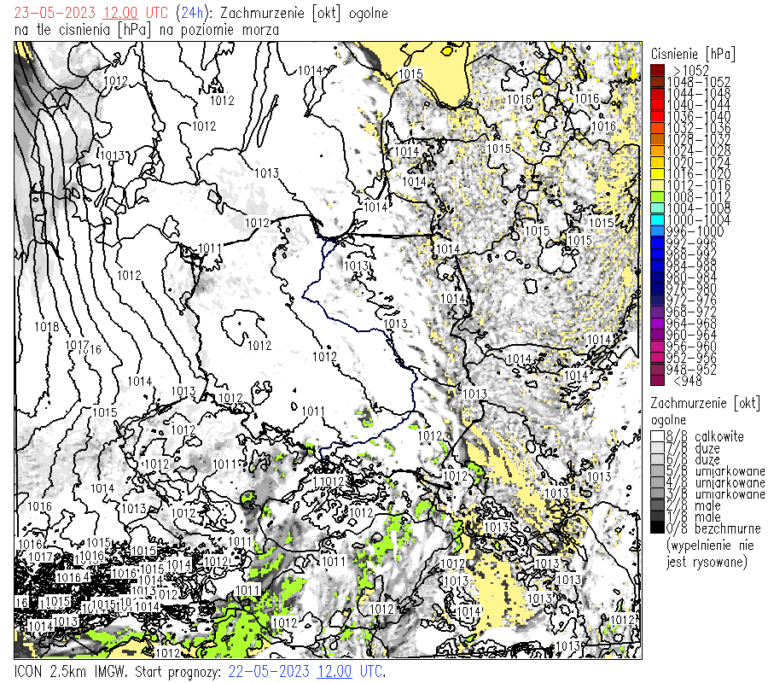This screenshot has width=768, height=683.
Task: Pick the 1024-1028 pressure swatch
Action: (x=657, y=150)
